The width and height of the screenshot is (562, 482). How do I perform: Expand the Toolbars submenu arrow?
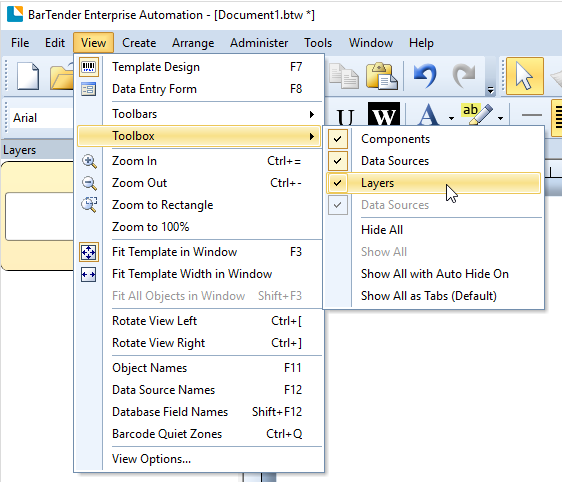(311, 114)
